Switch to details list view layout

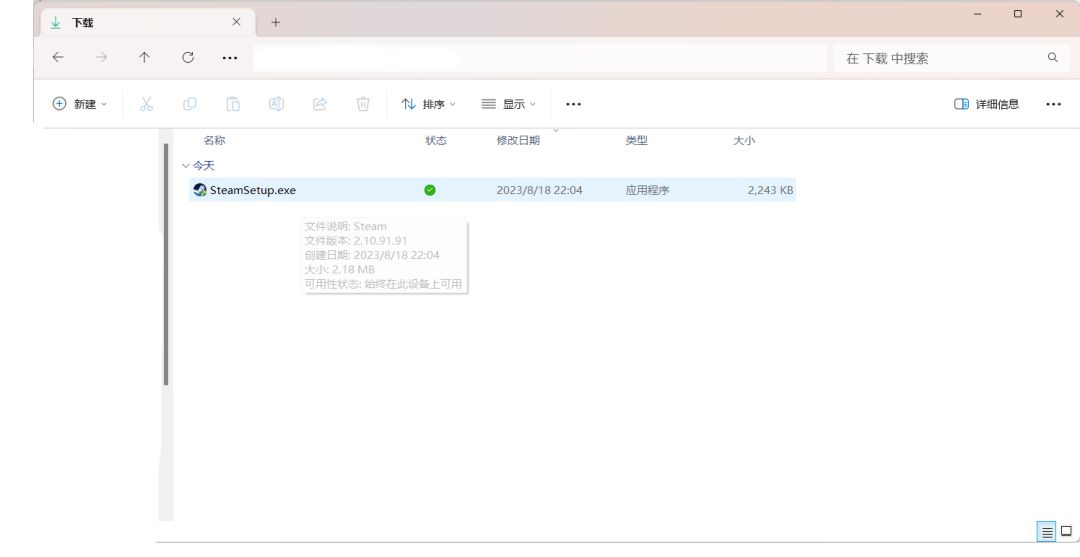(1047, 532)
